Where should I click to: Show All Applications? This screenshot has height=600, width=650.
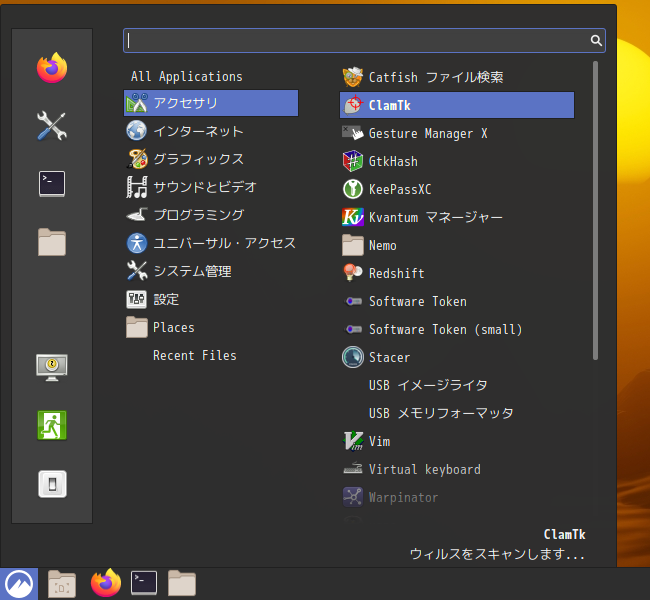tap(211, 76)
